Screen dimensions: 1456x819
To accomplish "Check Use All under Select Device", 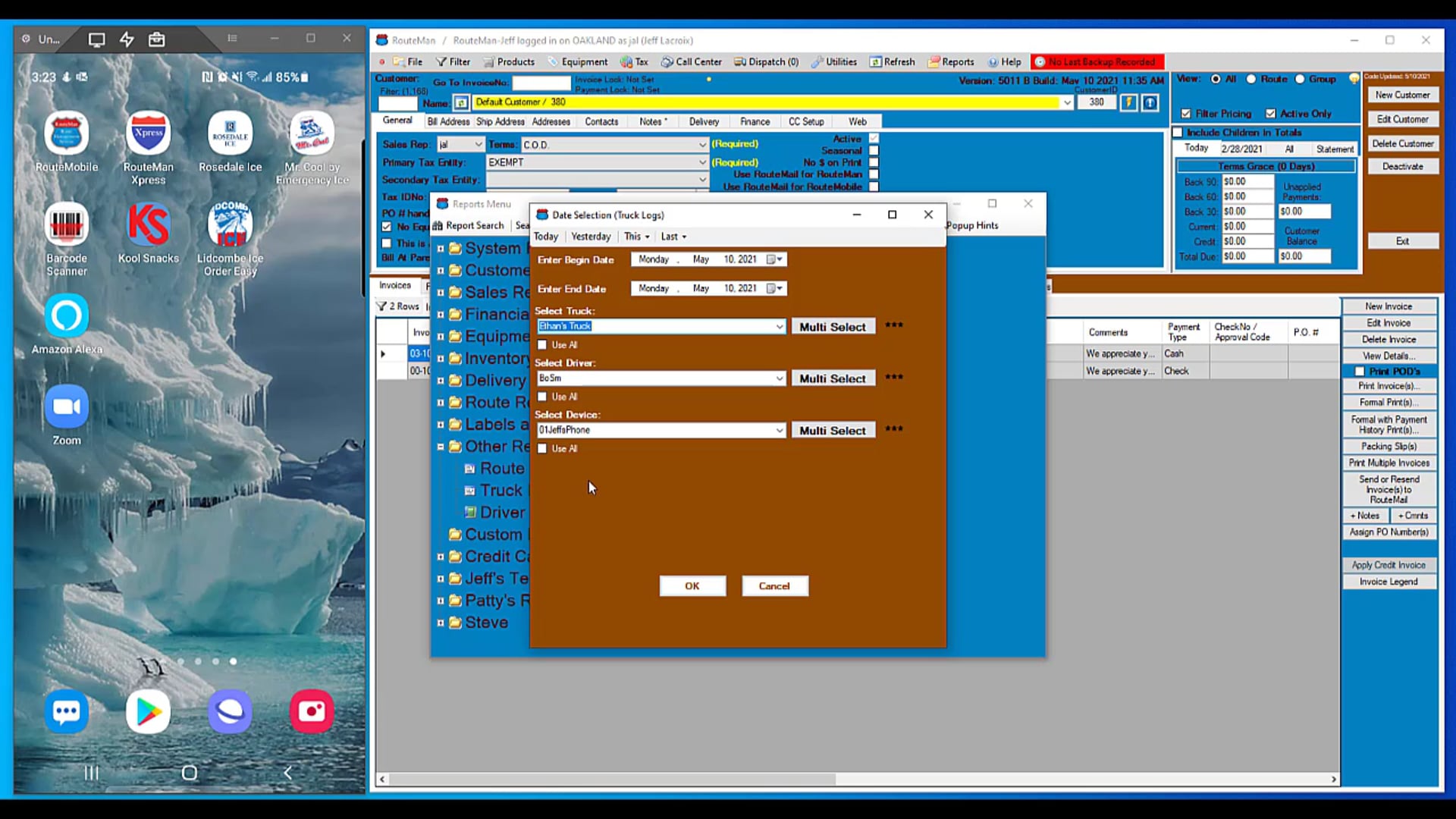I will coord(542,449).
